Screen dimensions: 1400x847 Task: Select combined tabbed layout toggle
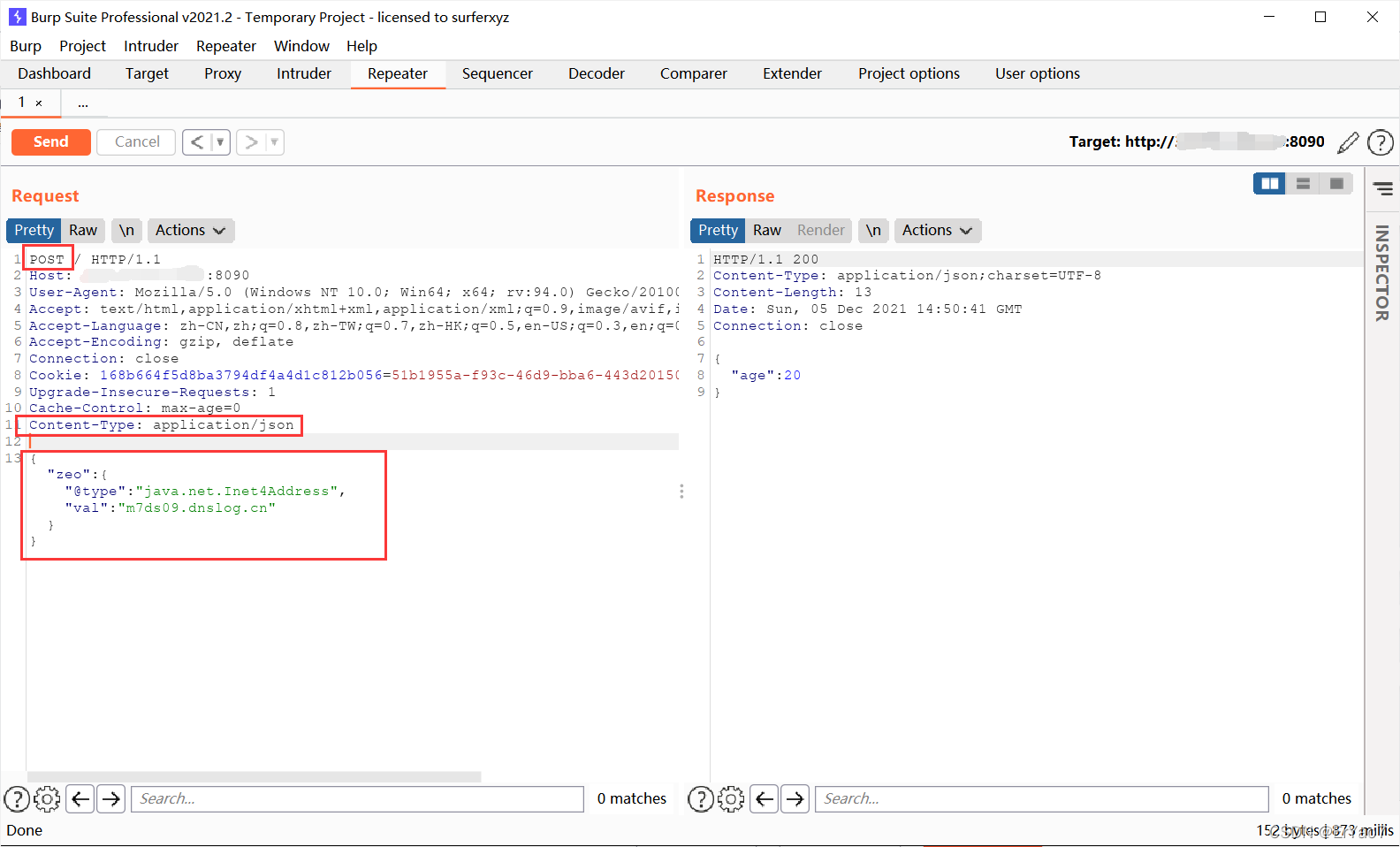[x=1336, y=183]
